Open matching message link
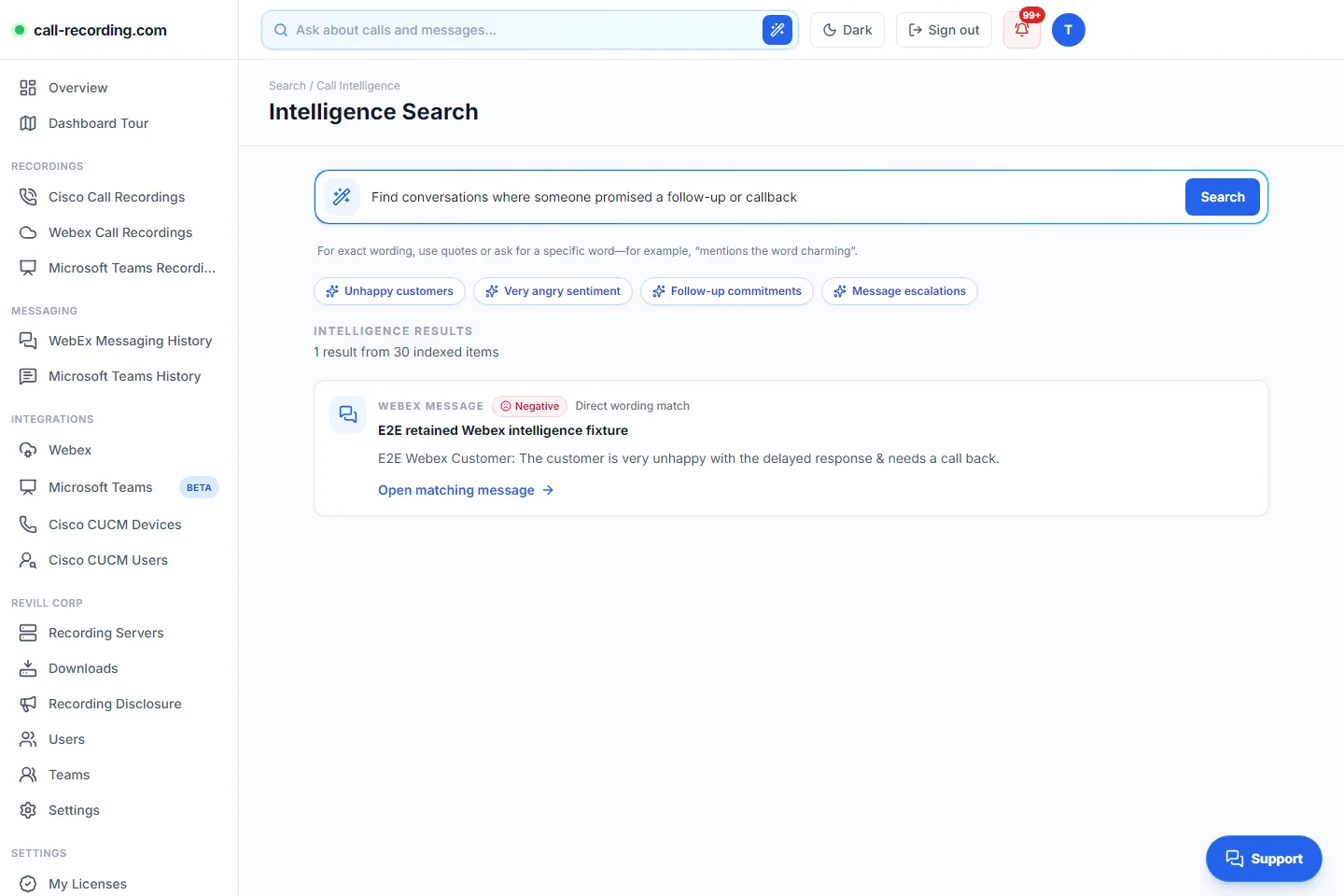 466,490
